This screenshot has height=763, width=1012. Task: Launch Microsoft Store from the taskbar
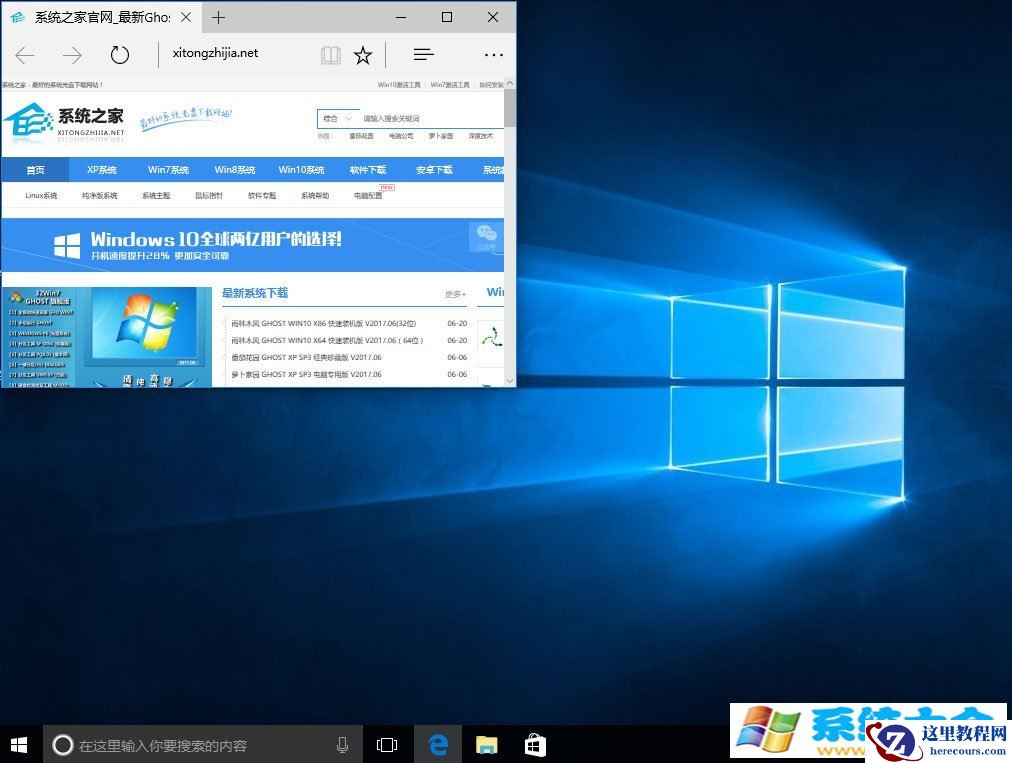point(535,744)
